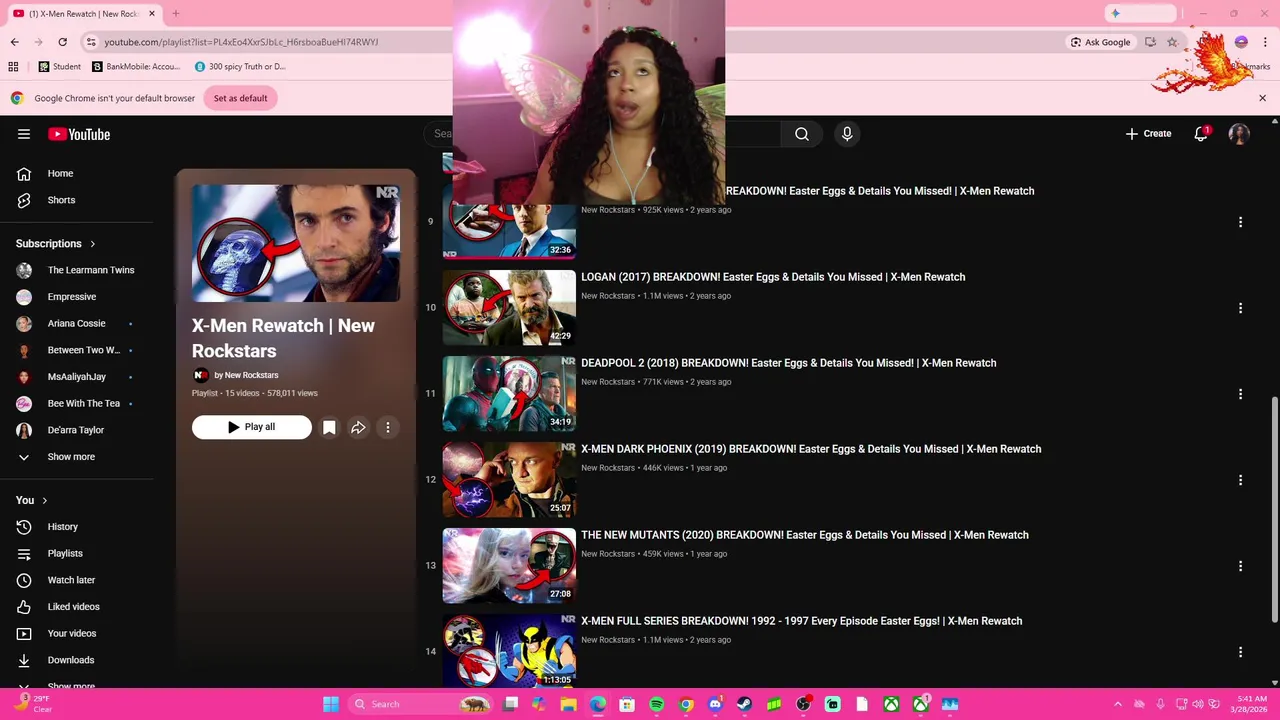
Task: Click the YouTube search magnifier button
Action: [x=802, y=134]
